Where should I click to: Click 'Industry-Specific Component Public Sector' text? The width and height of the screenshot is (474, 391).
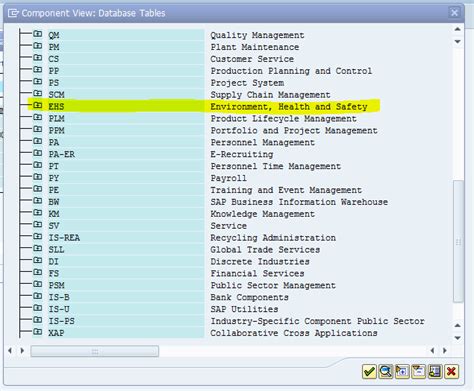(x=317, y=321)
